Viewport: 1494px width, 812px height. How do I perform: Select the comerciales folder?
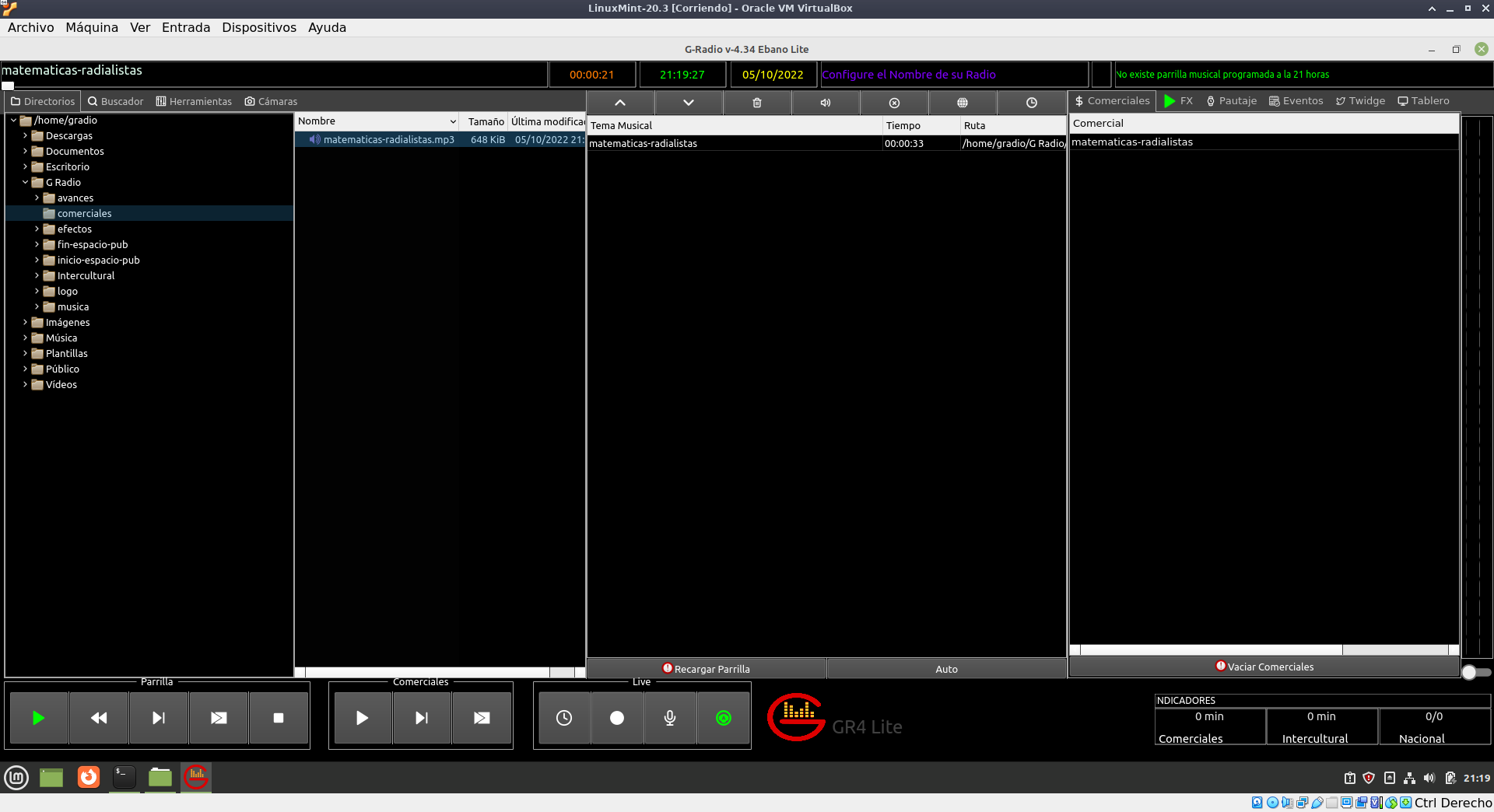click(x=84, y=213)
